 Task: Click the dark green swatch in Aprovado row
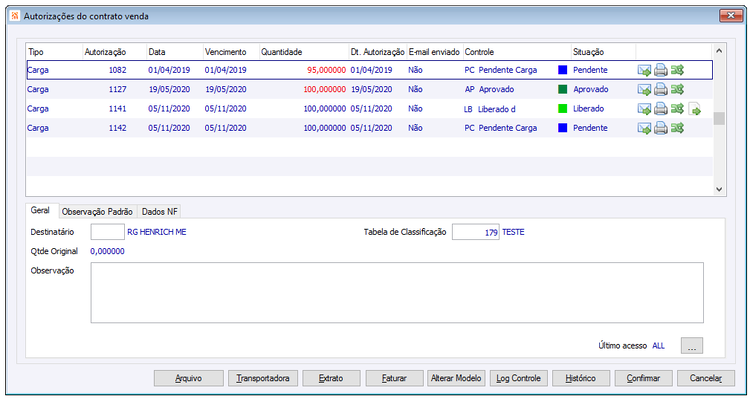(x=562, y=89)
